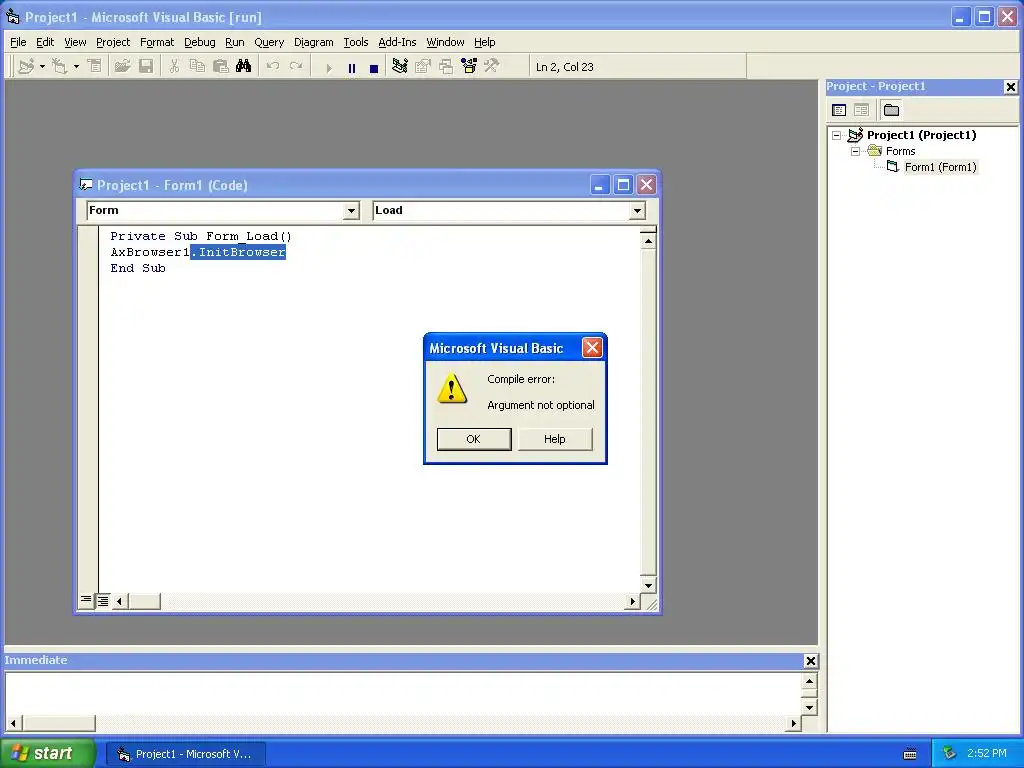Open the Add-Ins menu
The image size is (1024, 768).
[x=397, y=42]
